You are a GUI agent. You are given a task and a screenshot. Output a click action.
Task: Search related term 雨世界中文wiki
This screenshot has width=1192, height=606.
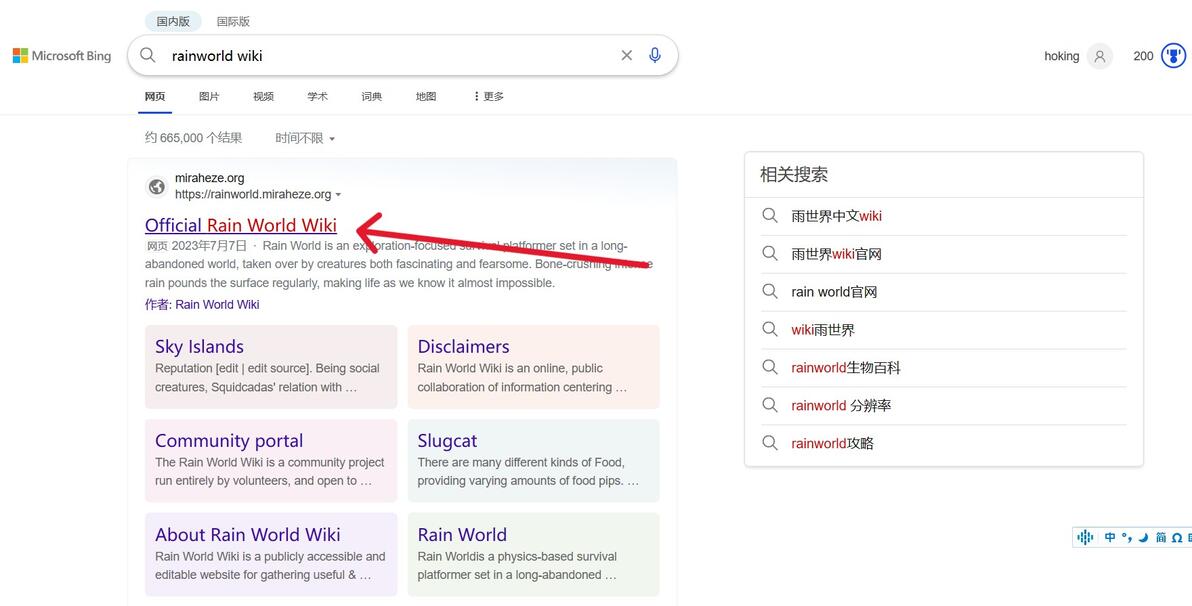(836, 216)
